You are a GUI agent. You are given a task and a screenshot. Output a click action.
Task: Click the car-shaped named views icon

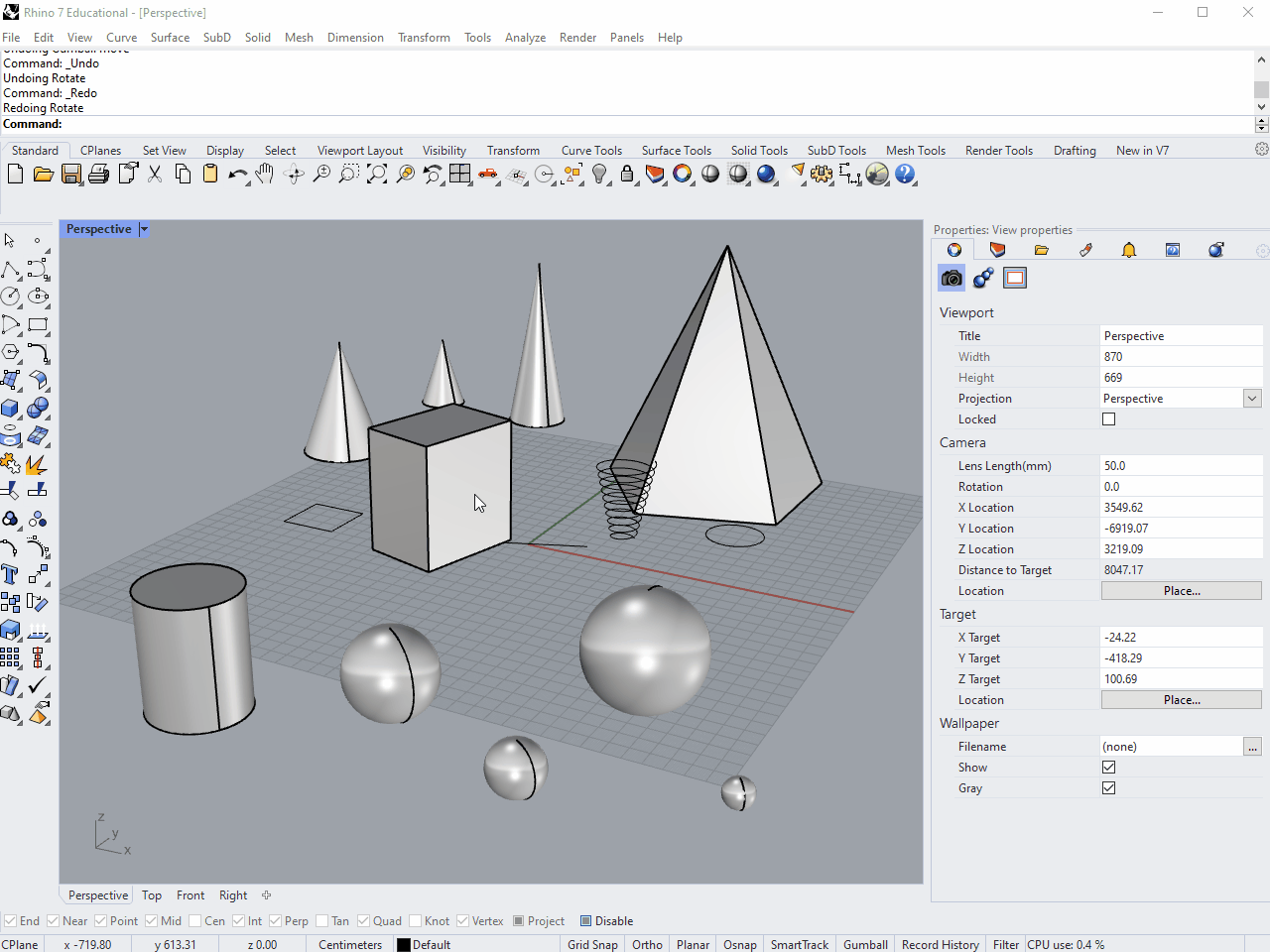[488, 175]
